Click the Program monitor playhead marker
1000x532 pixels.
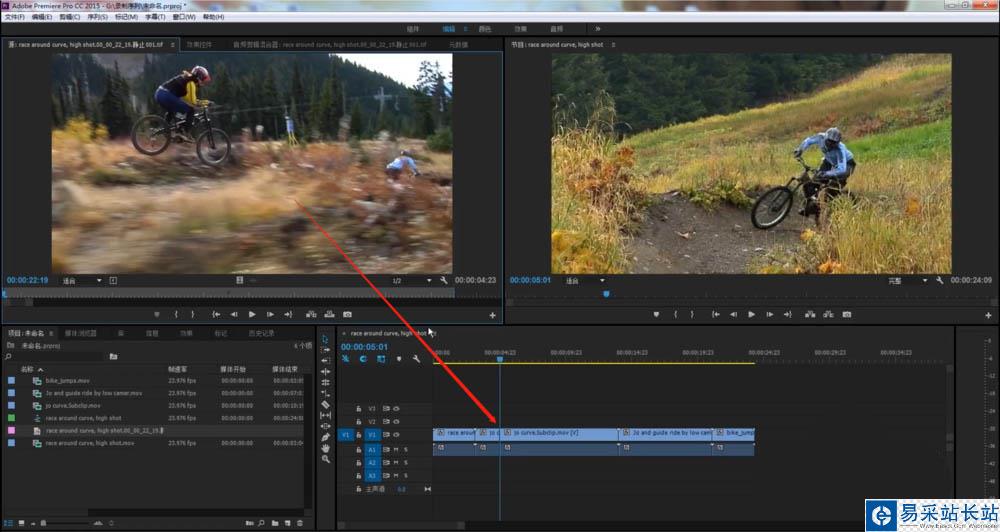[606, 294]
